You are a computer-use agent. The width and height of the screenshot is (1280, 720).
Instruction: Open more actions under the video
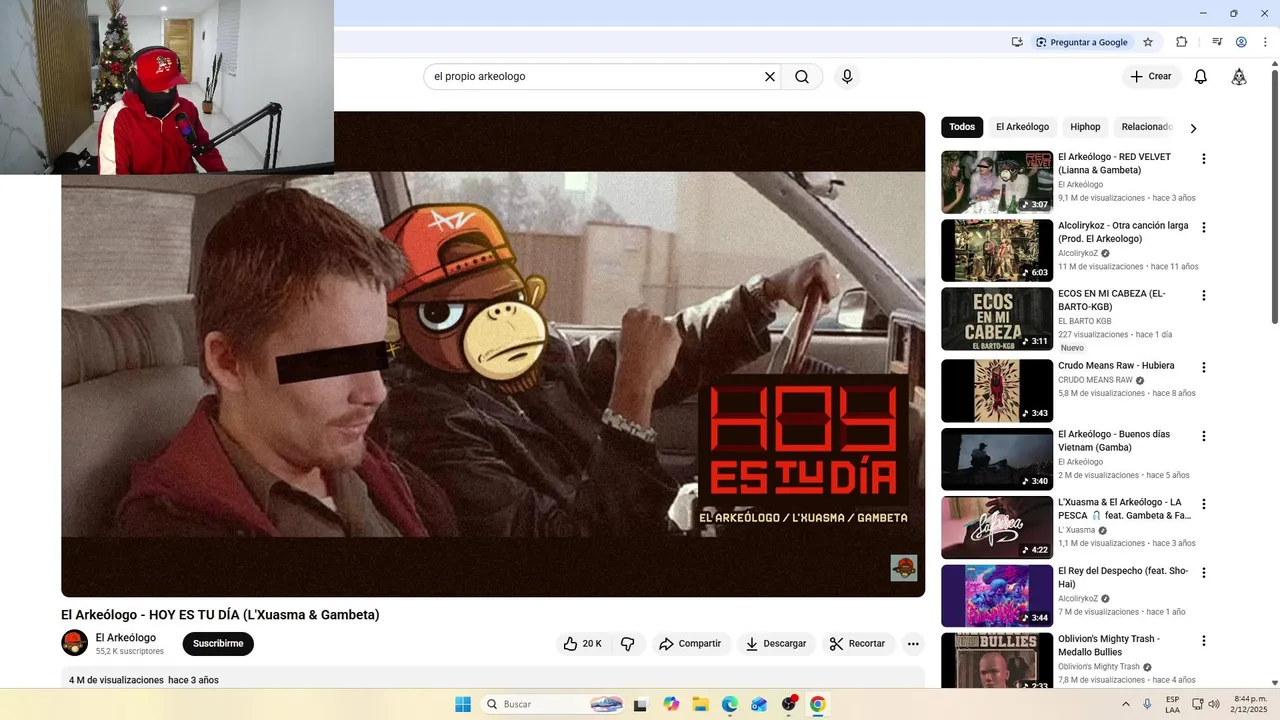click(x=913, y=644)
